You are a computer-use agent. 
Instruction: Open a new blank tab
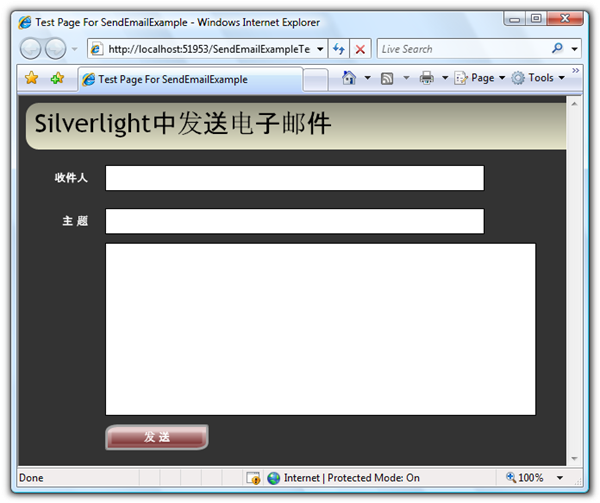pos(316,80)
